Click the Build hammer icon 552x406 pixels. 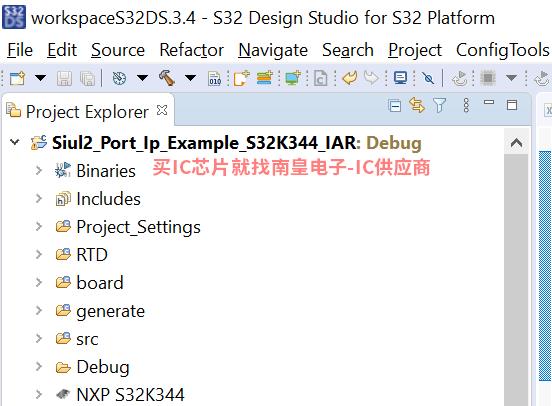167,78
